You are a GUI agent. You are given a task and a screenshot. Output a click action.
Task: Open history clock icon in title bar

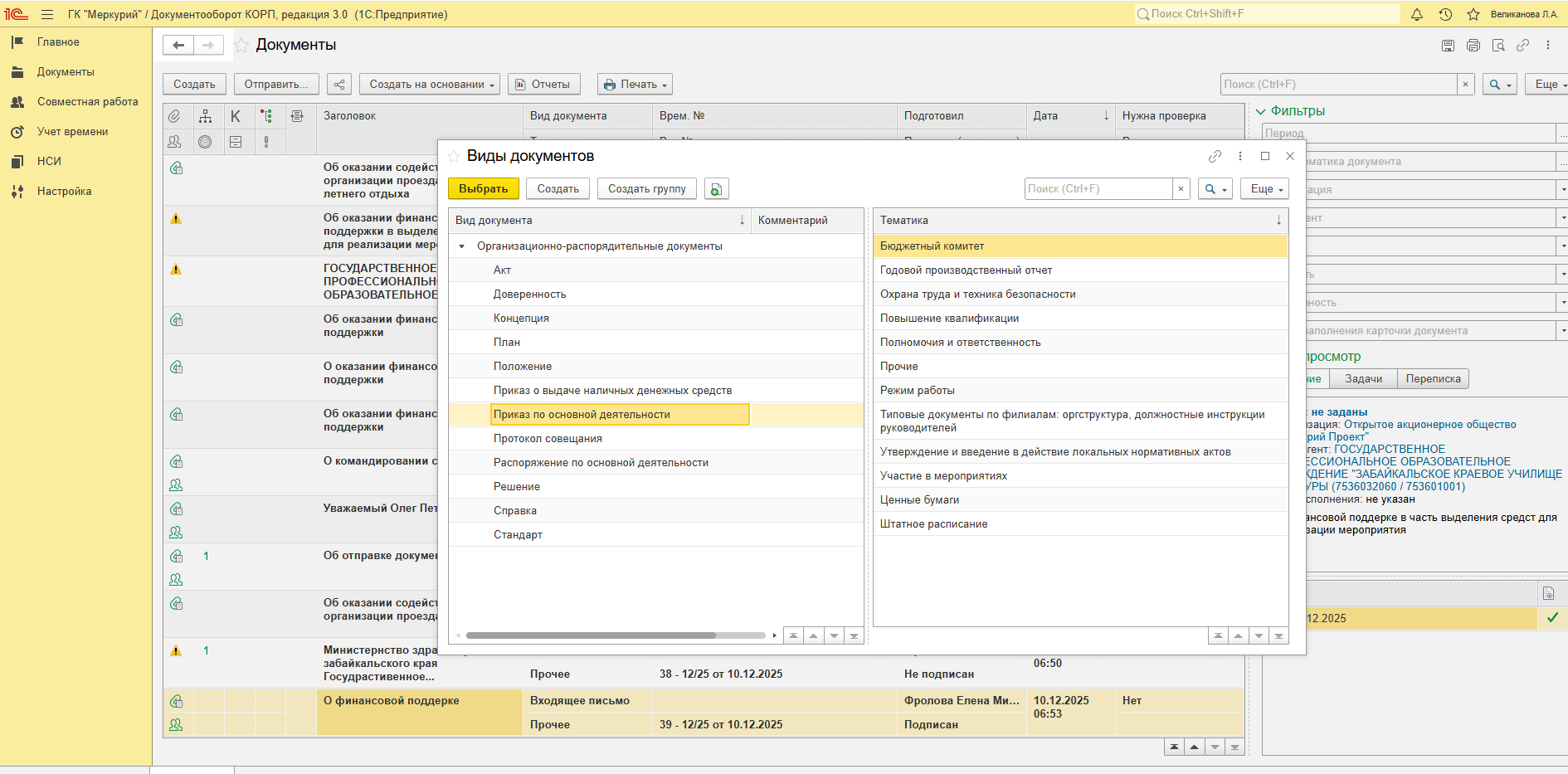coord(1445,14)
